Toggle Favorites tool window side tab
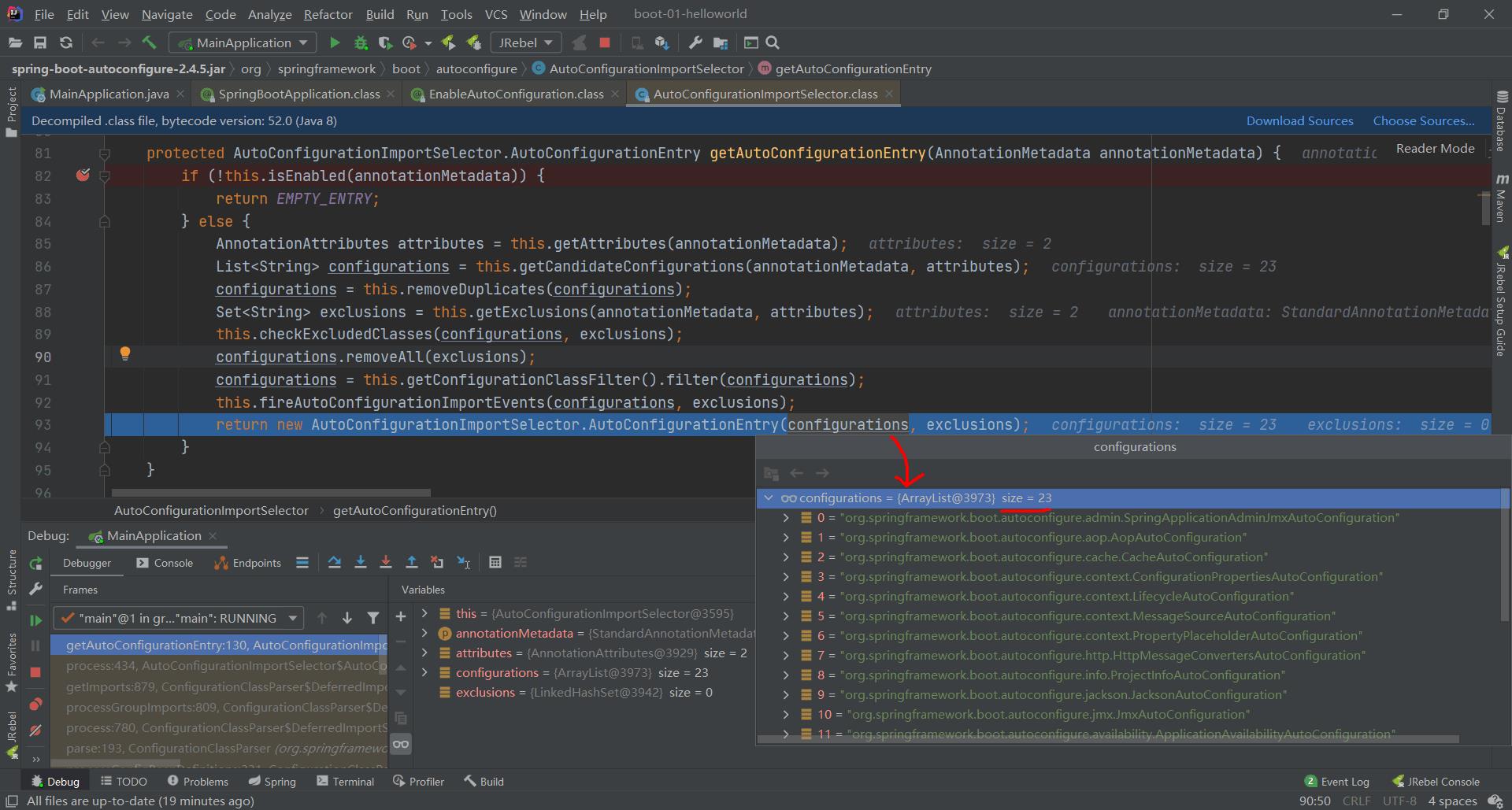This screenshot has height=810, width=1512. point(12,662)
